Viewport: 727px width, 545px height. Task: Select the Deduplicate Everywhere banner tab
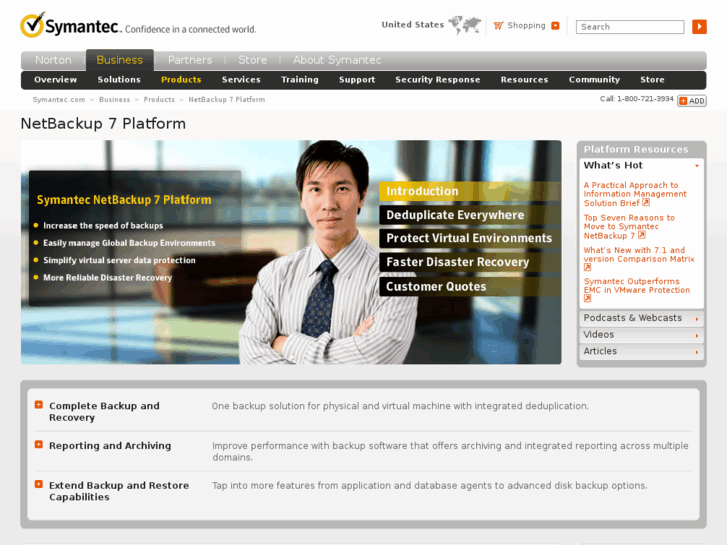point(470,215)
